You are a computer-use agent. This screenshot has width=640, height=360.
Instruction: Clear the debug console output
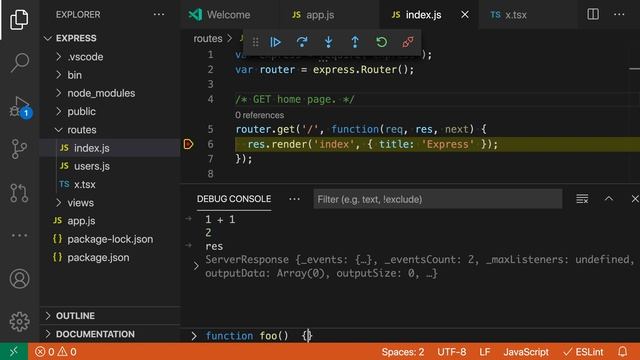582,199
